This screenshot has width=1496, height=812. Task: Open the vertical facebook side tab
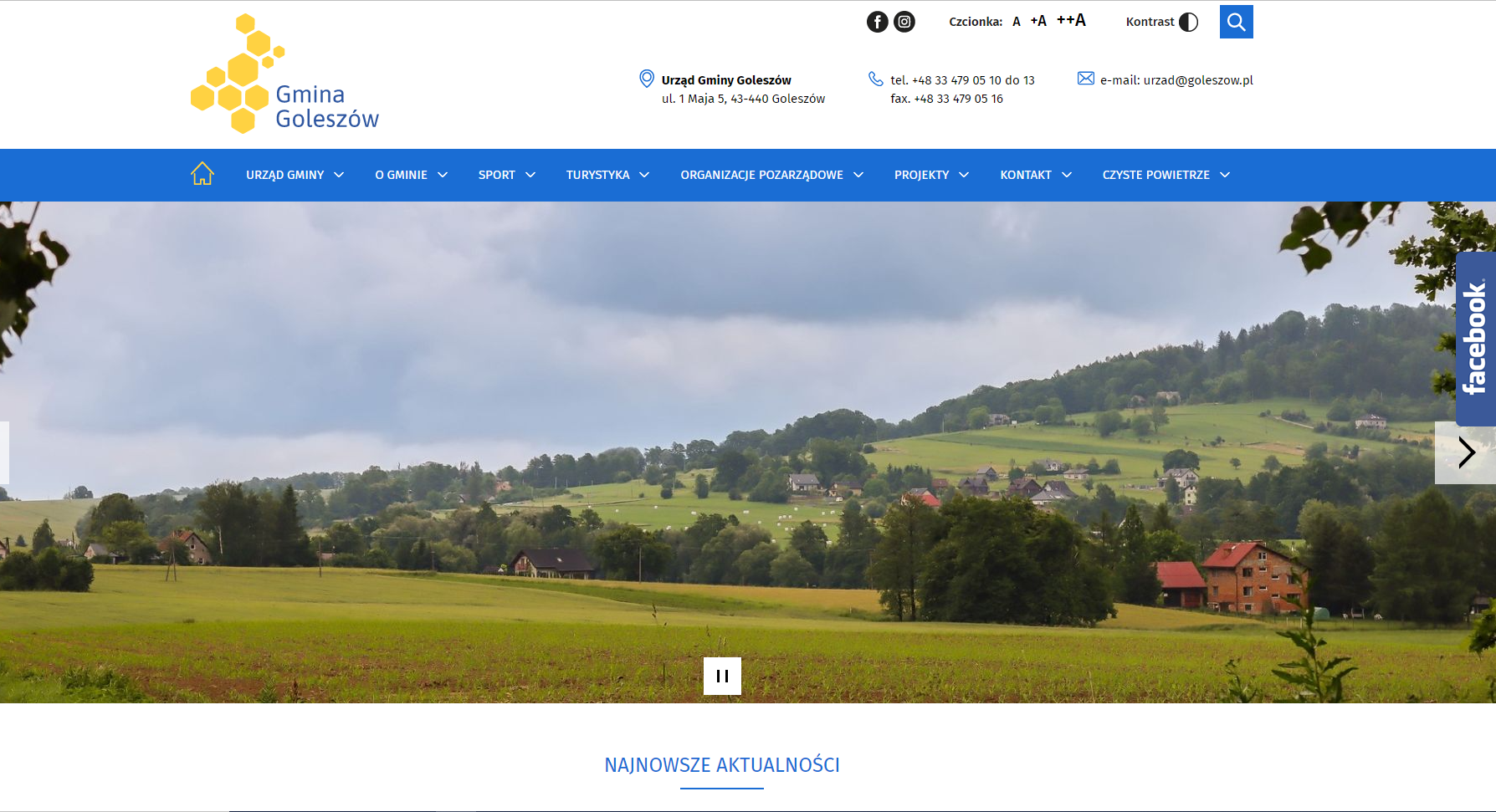[1476, 339]
